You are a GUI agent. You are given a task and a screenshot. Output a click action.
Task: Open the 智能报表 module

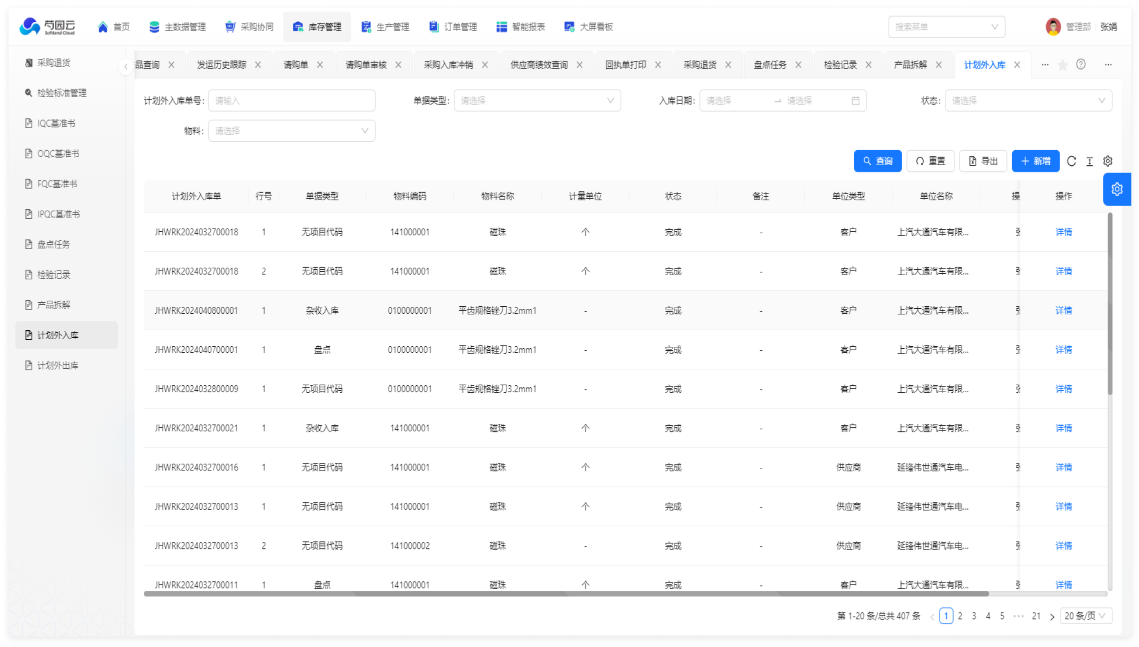coord(520,27)
